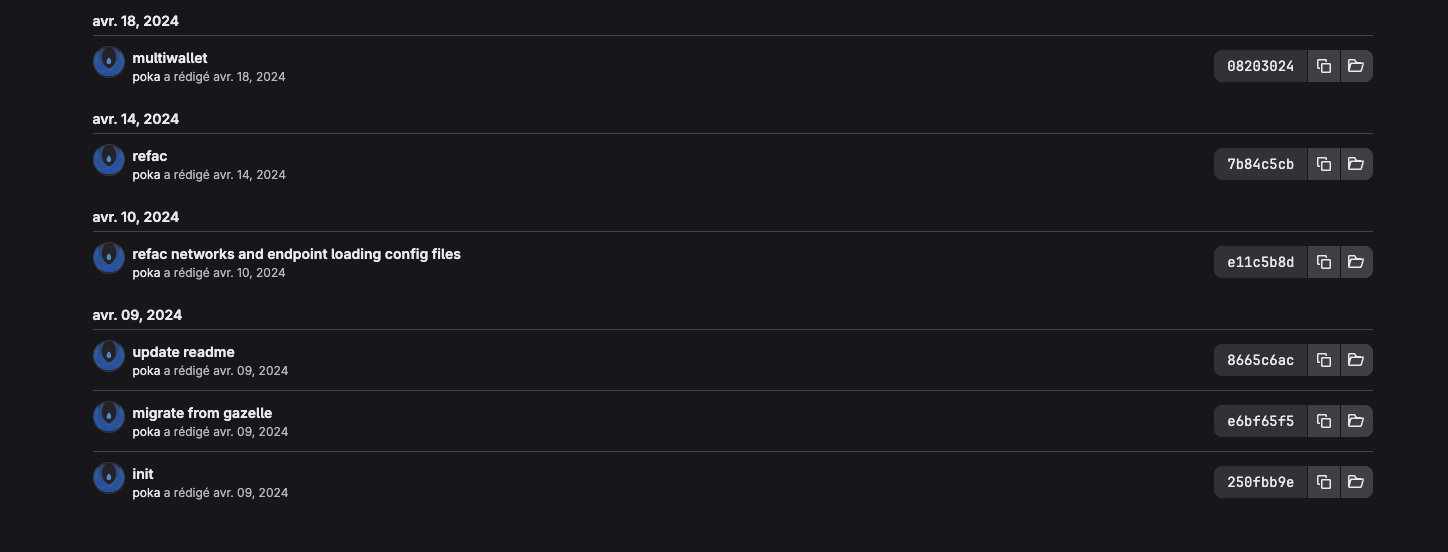Copy commit SHA e6bf65f5

click(1323, 421)
